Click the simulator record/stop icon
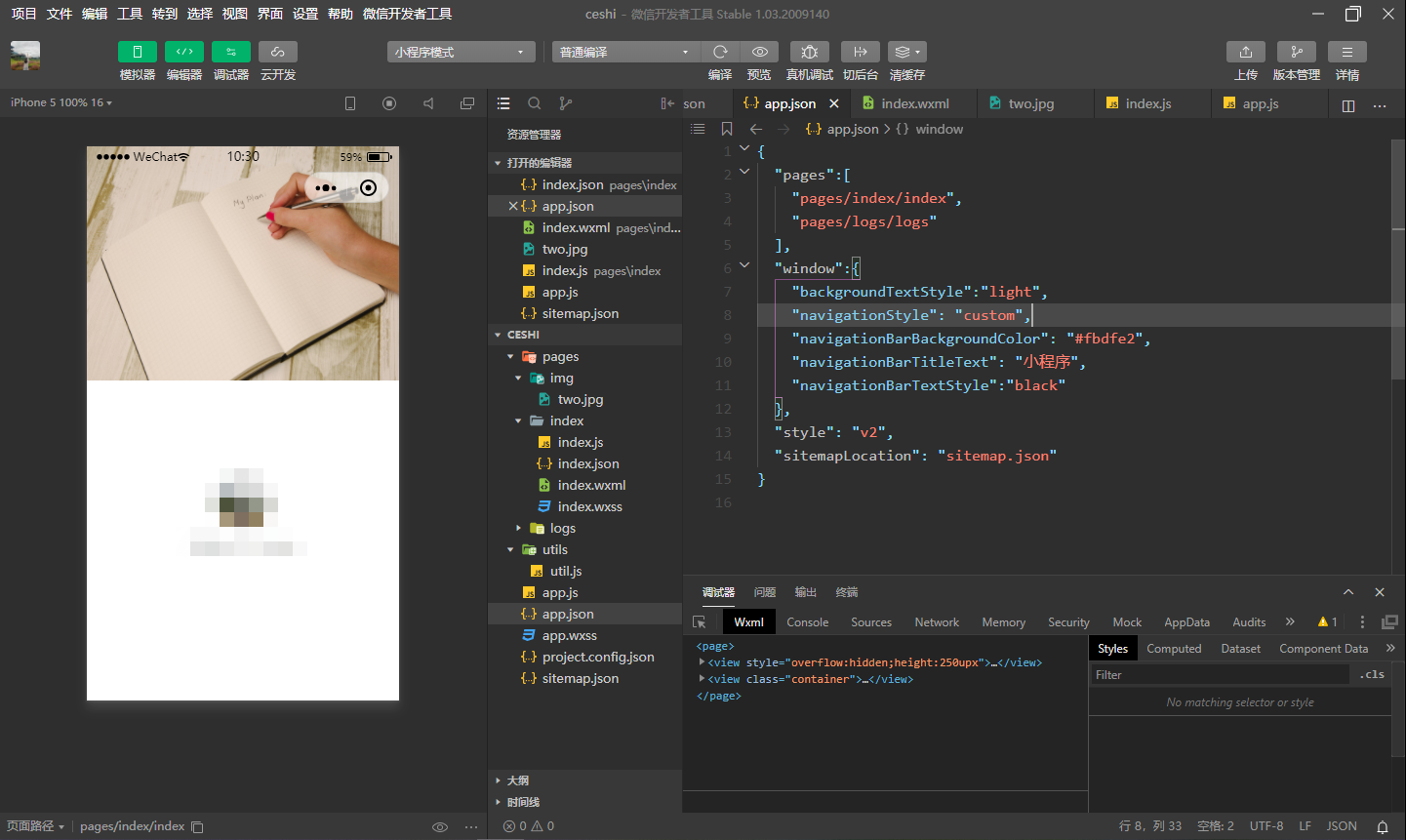 (x=389, y=103)
